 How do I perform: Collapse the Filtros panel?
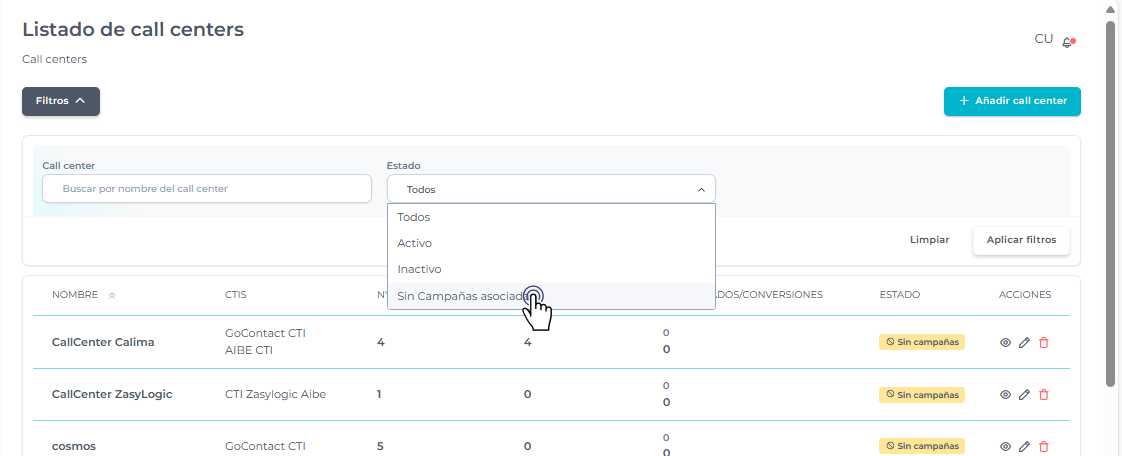(61, 101)
